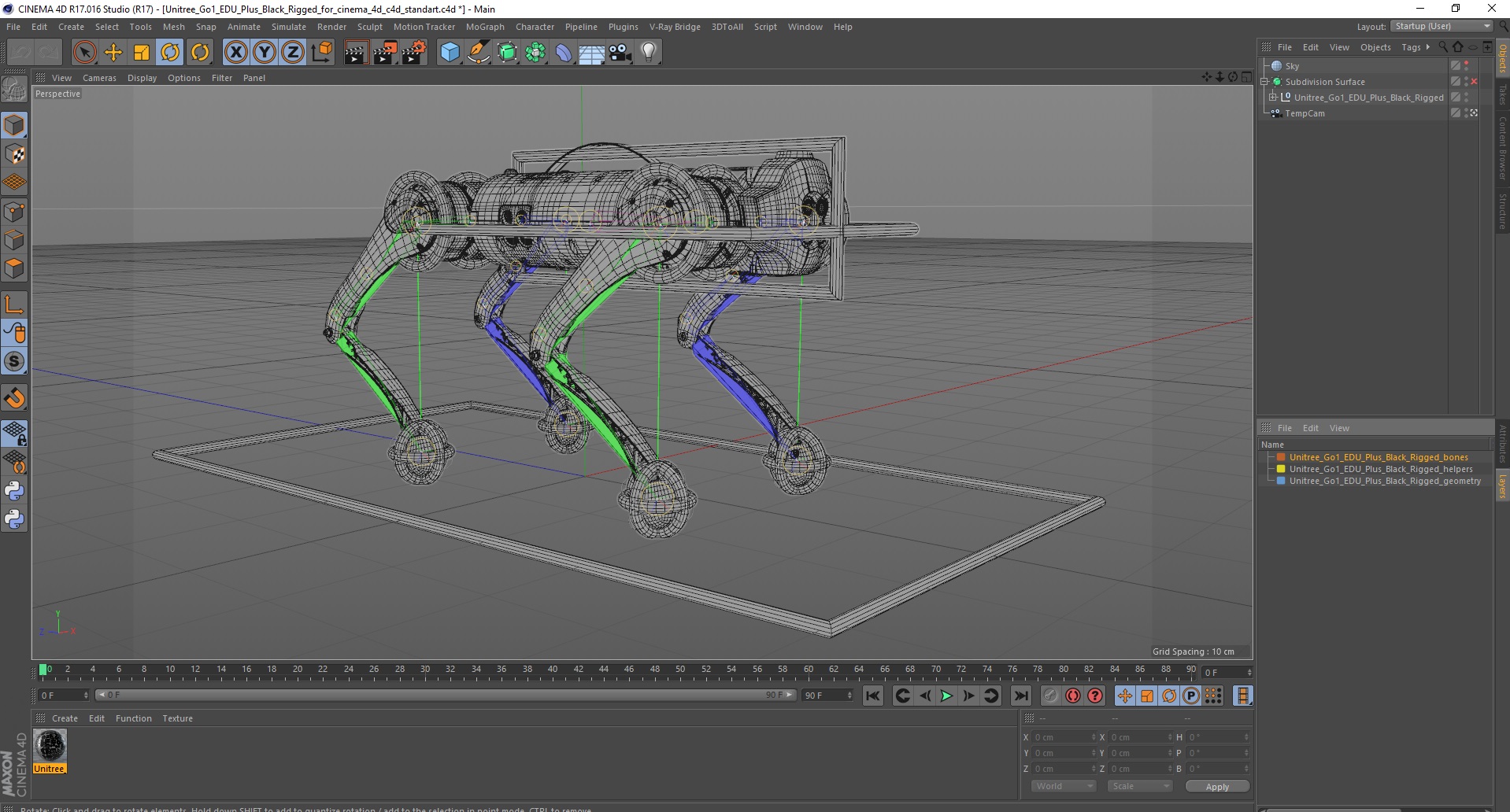Add a Camera object

click(x=620, y=53)
